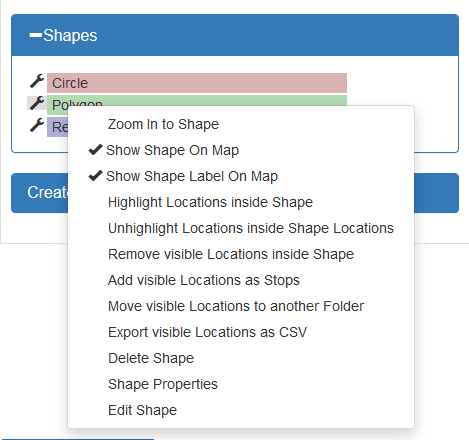The width and height of the screenshot is (469, 440).
Task: Choose Unhighlight Locations inside Shape Locations
Action: click(x=251, y=228)
